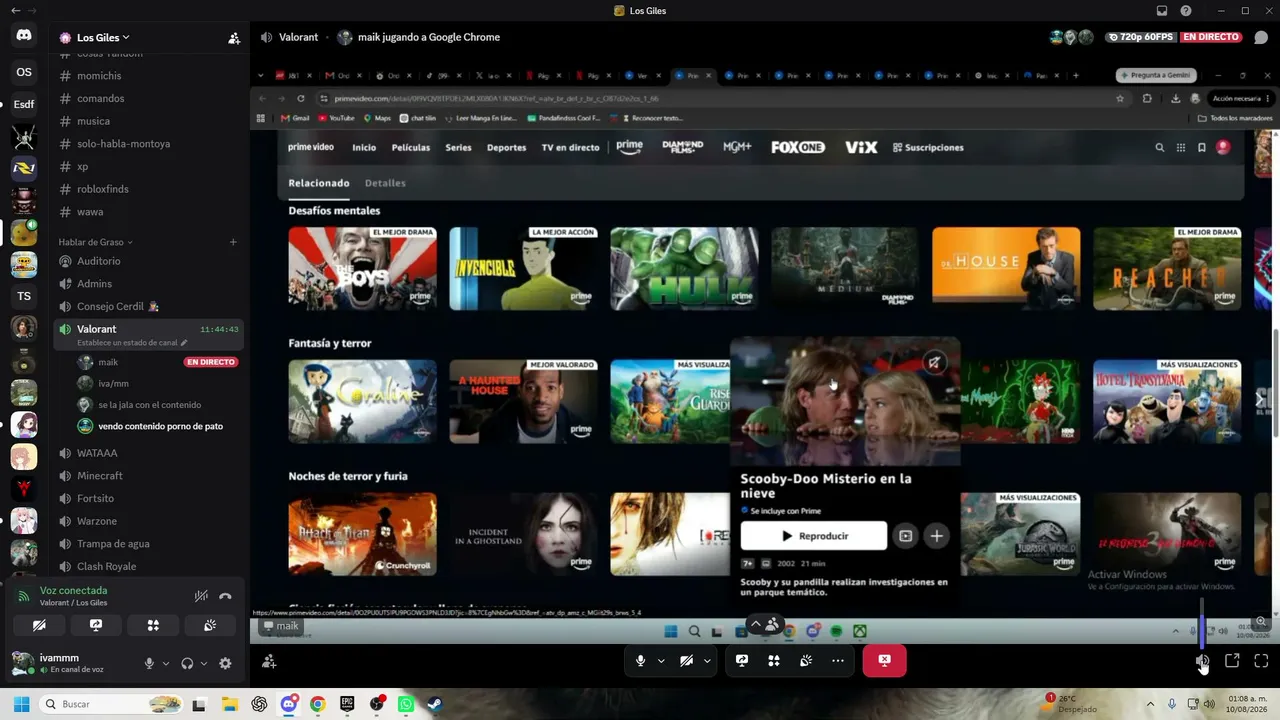Open Steam from the Windows taskbar
Image resolution: width=1280 pixels, height=720 pixels.
[x=435, y=704]
